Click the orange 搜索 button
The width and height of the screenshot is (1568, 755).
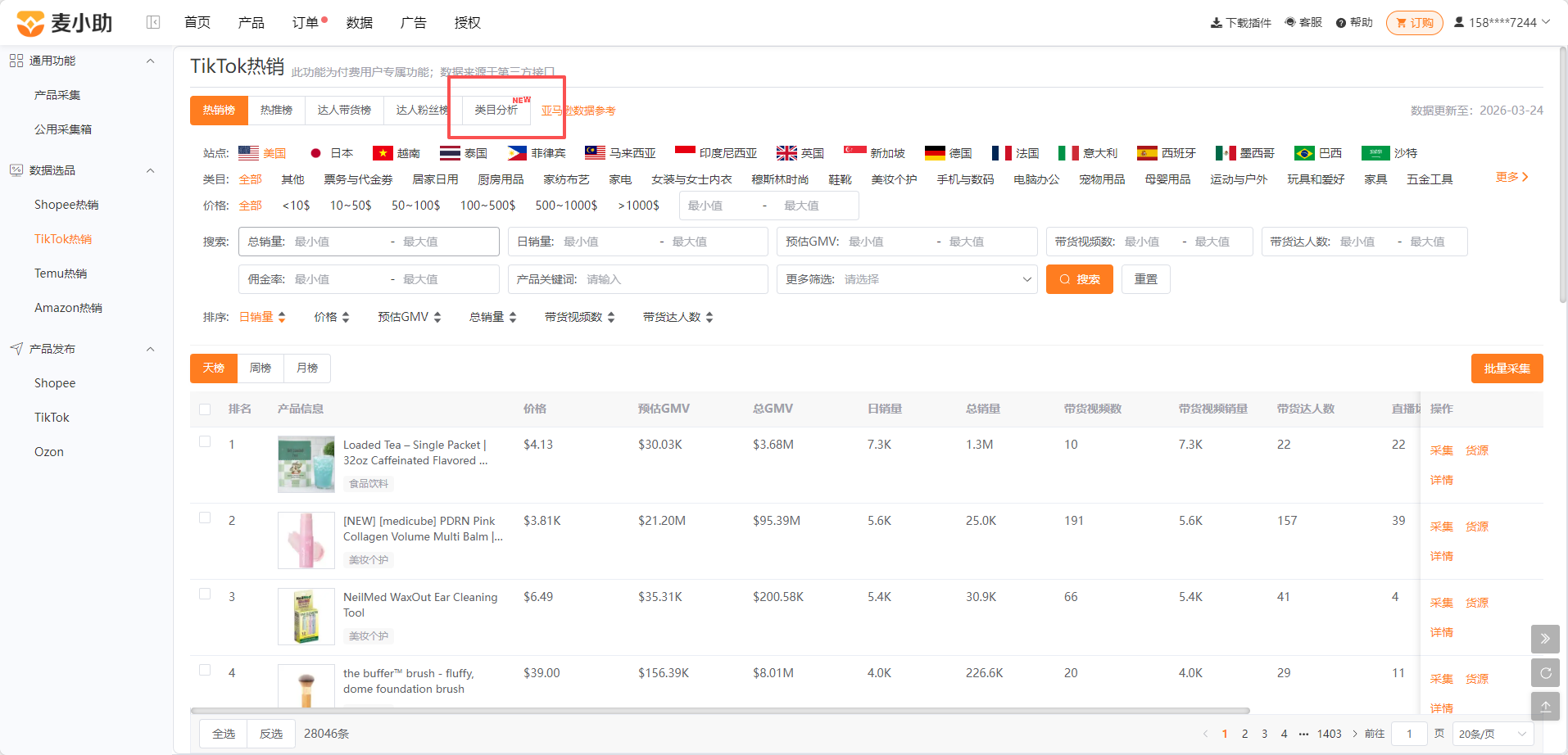coord(1080,279)
